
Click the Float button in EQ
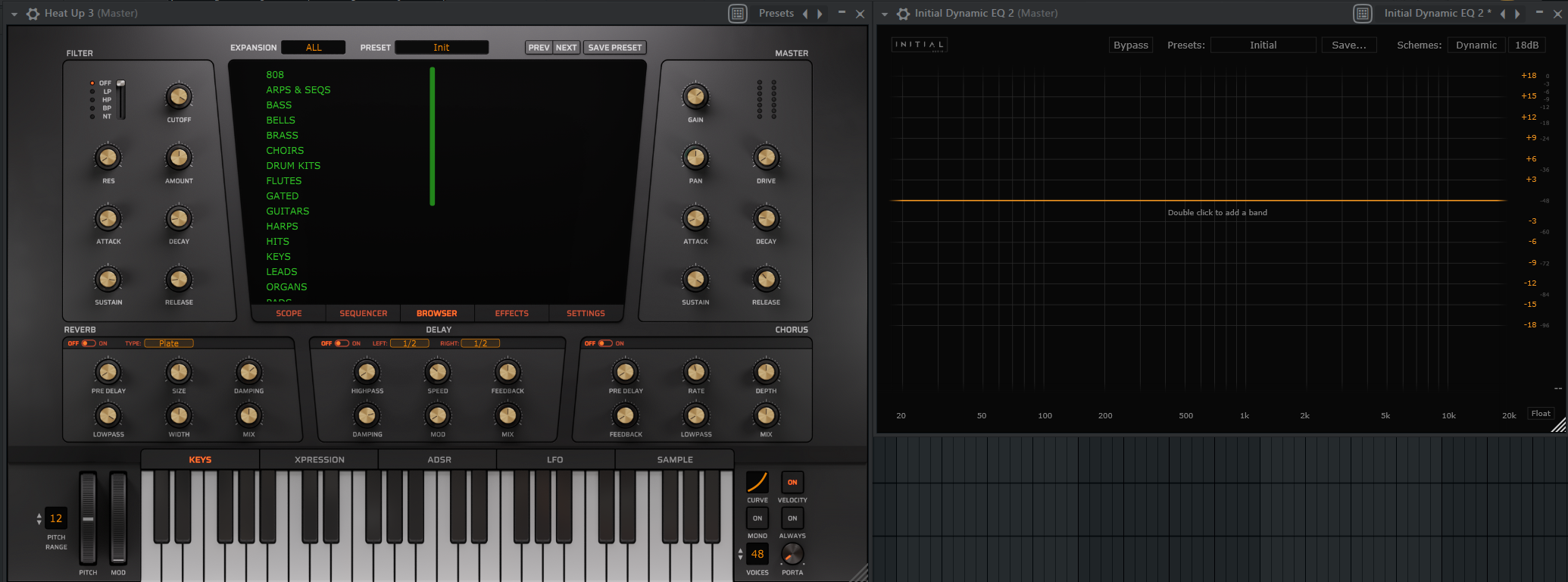point(1541,413)
